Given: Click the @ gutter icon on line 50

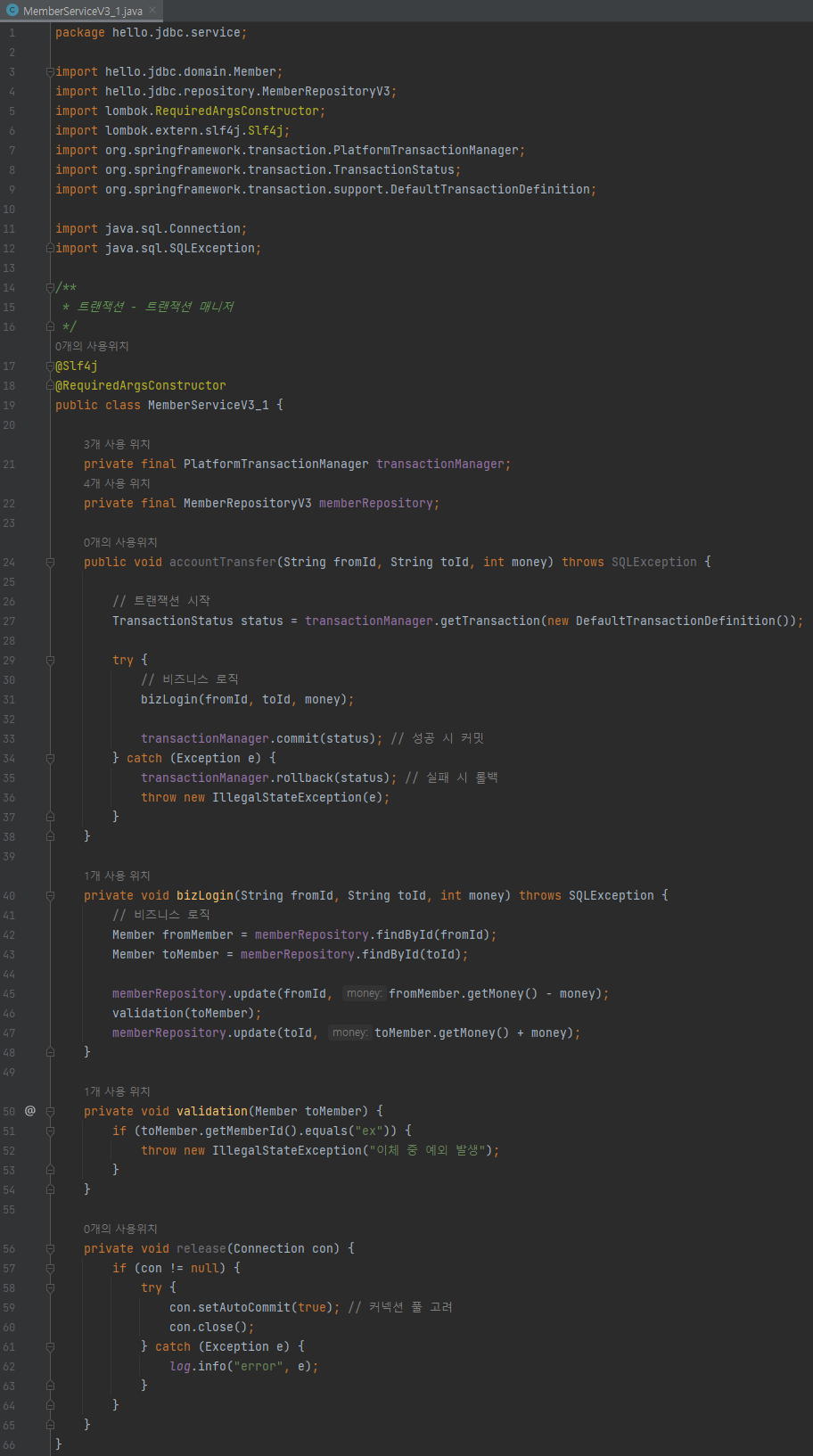Looking at the screenshot, I should (x=30, y=1111).
